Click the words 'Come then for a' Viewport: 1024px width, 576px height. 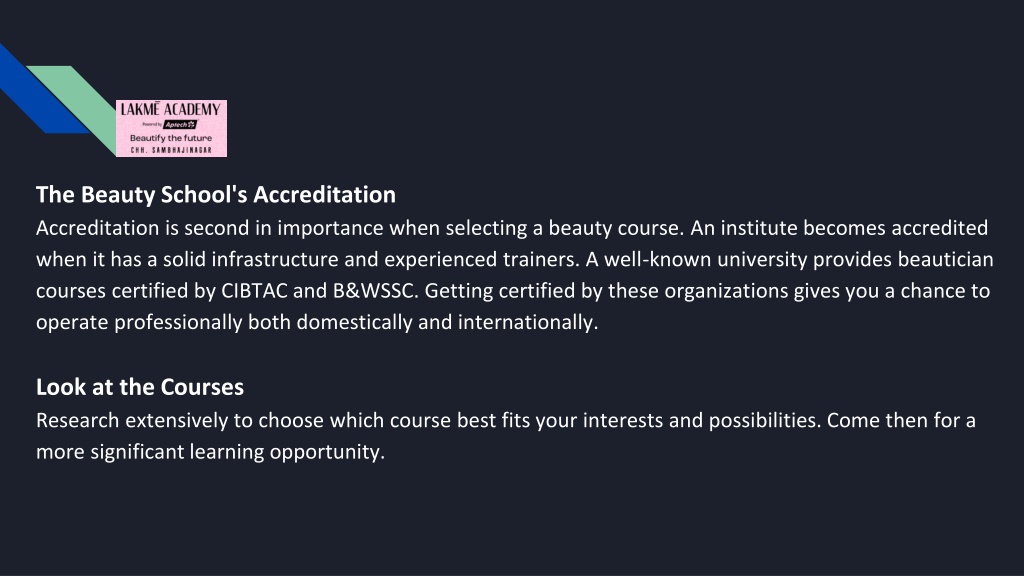(901, 420)
